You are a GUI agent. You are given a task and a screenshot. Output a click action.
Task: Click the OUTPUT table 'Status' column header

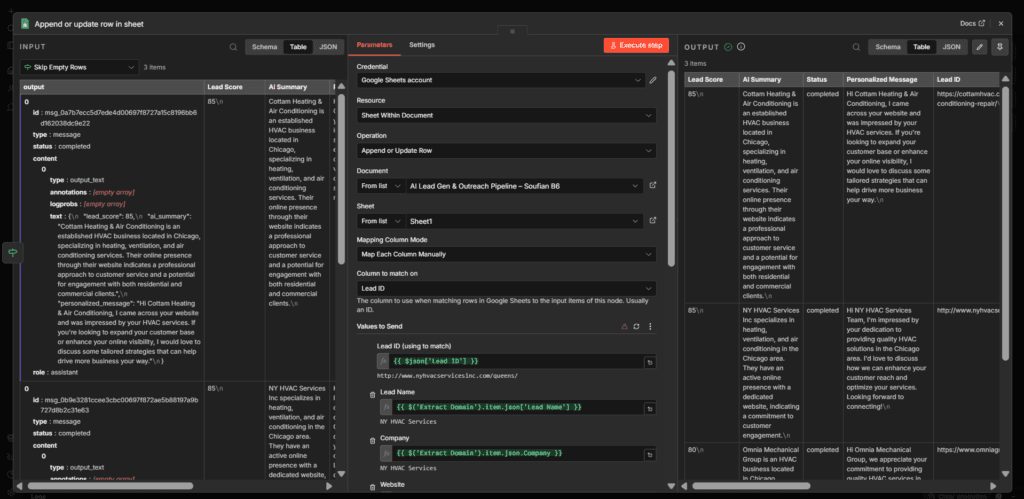click(x=822, y=80)
